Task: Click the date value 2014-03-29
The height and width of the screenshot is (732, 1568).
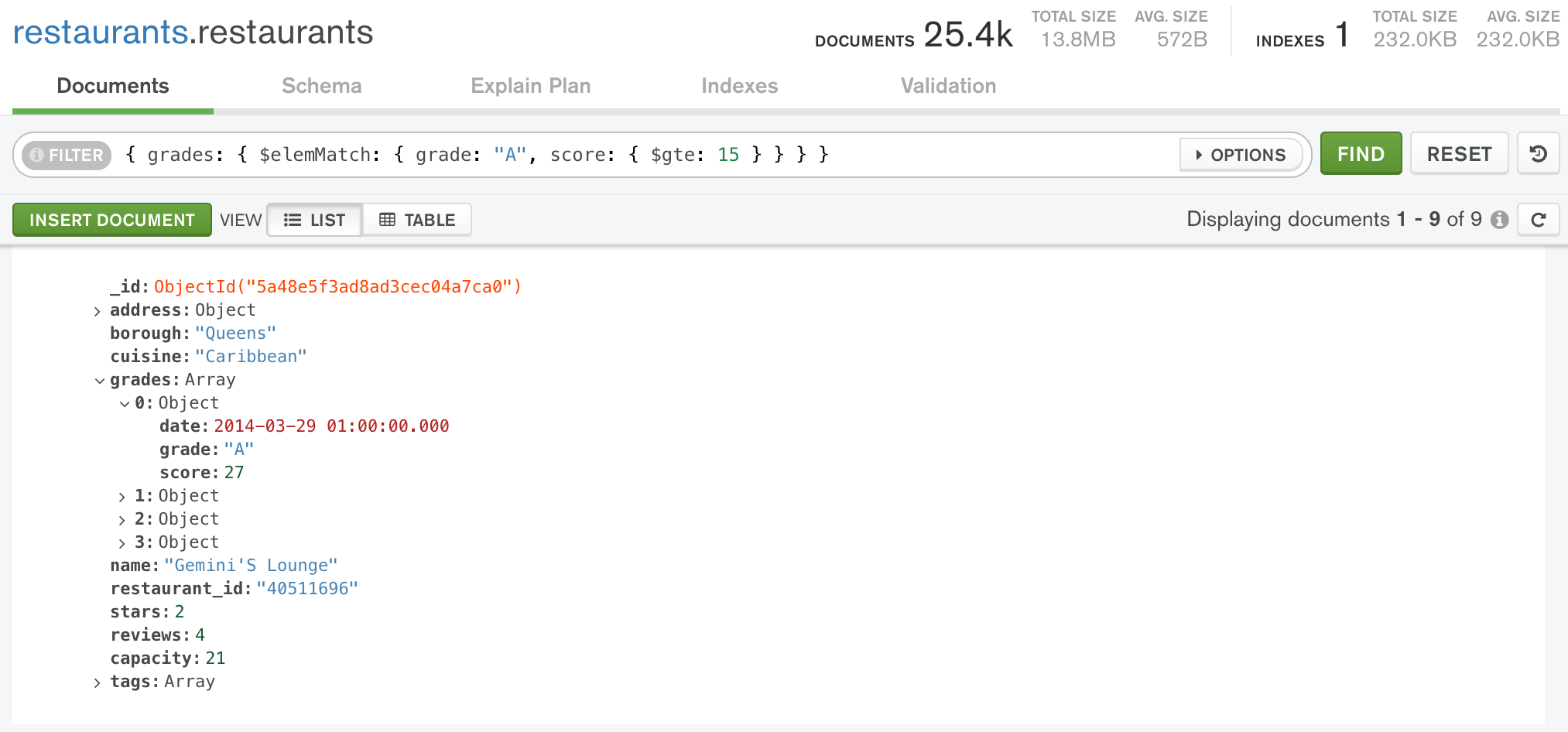Action: (x=331, y=426)
